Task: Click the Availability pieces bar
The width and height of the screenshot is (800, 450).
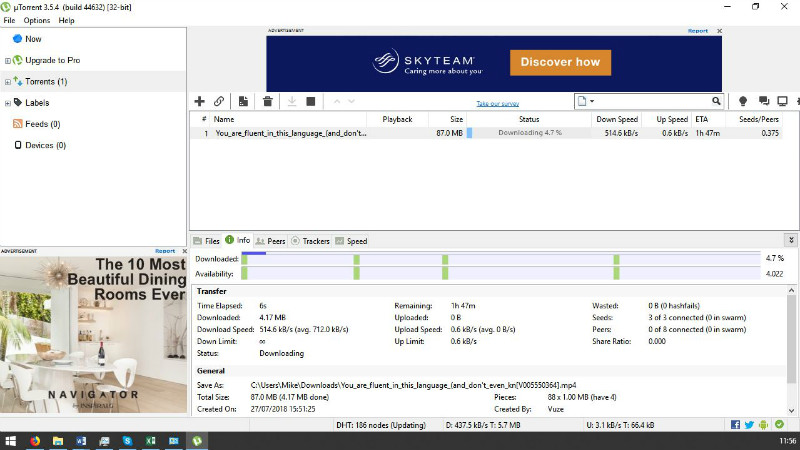Action: 501,274
